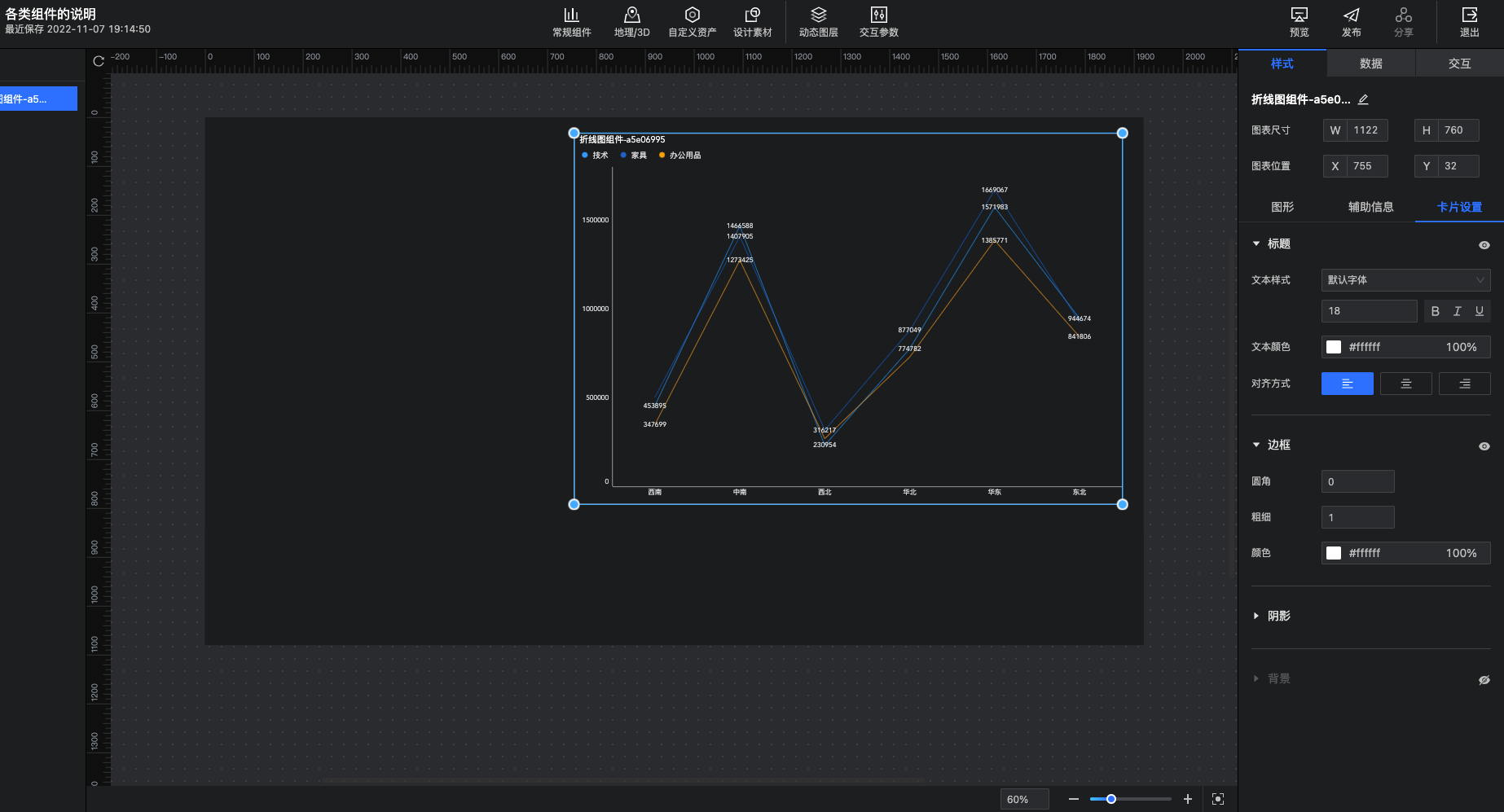Open the 默认字体 font dropdown
The height and width of the screenshot is (812, 1504).
1406,280
